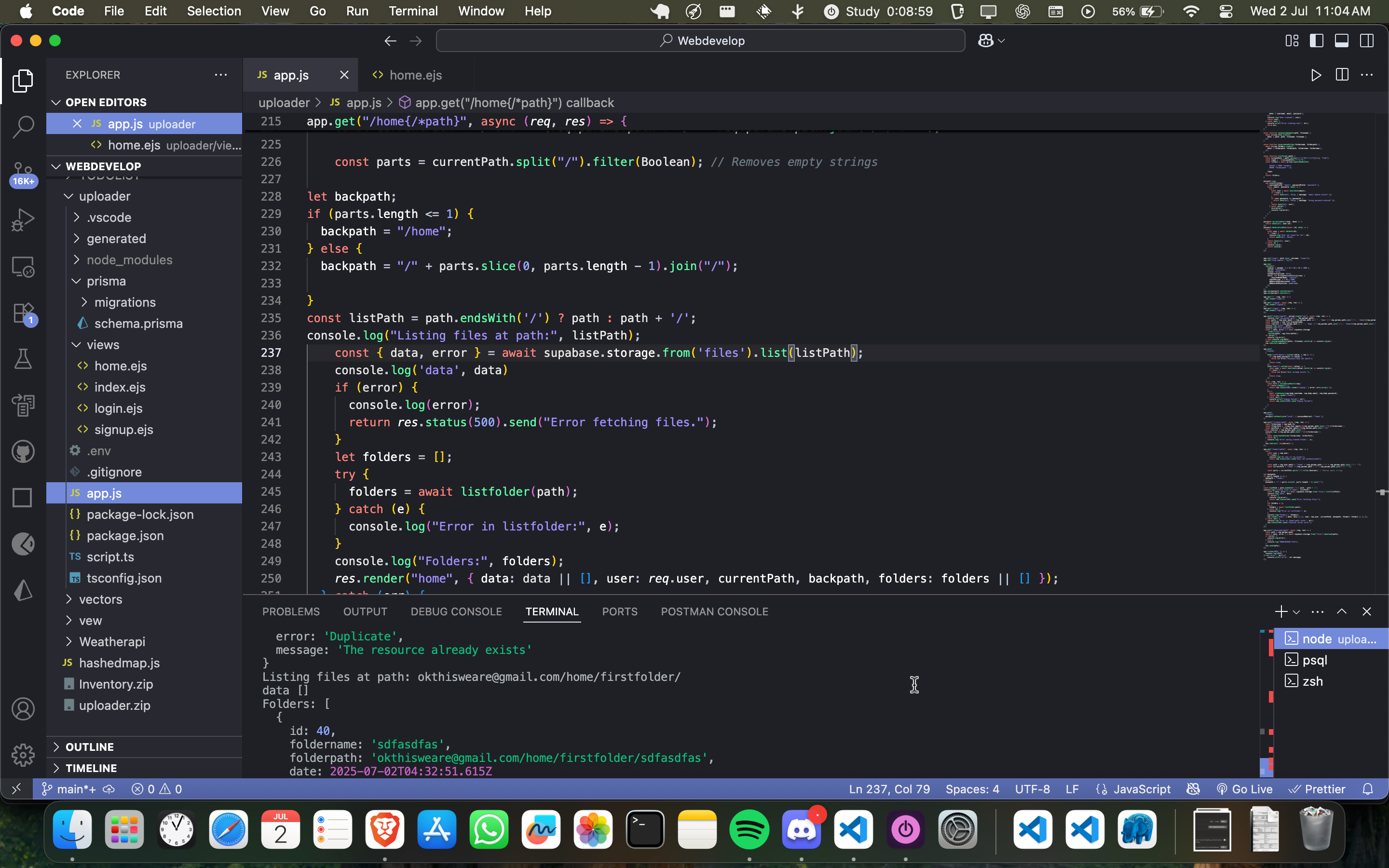Toggle the primary side bar visibility
1389x868 pixels.
1317,41
